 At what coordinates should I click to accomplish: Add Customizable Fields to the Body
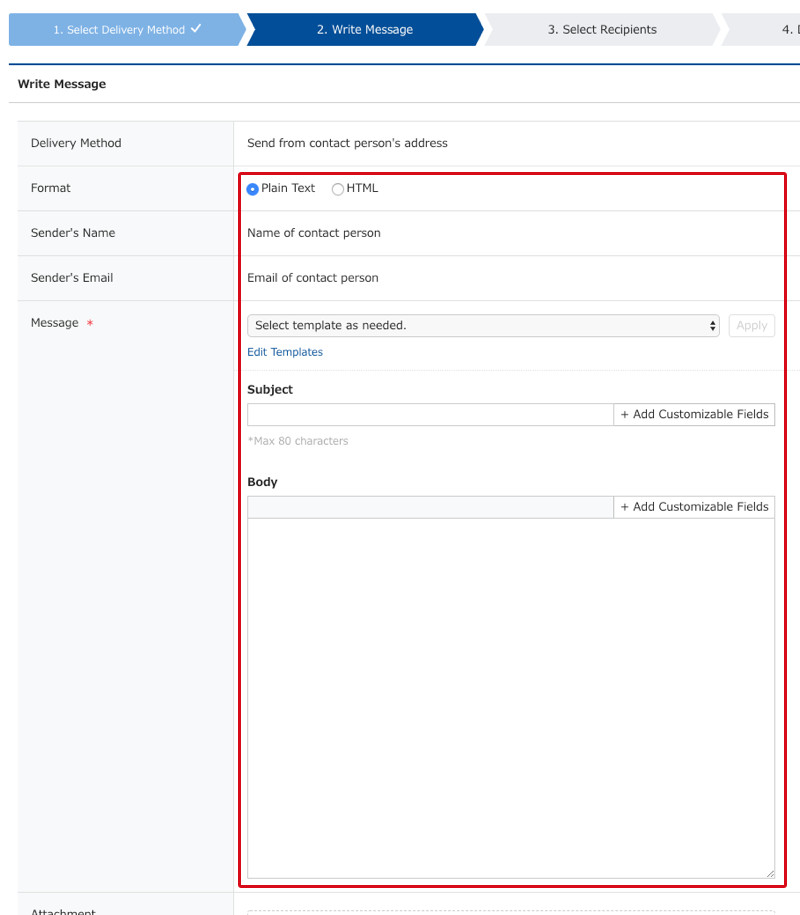(x=694, y=507)
